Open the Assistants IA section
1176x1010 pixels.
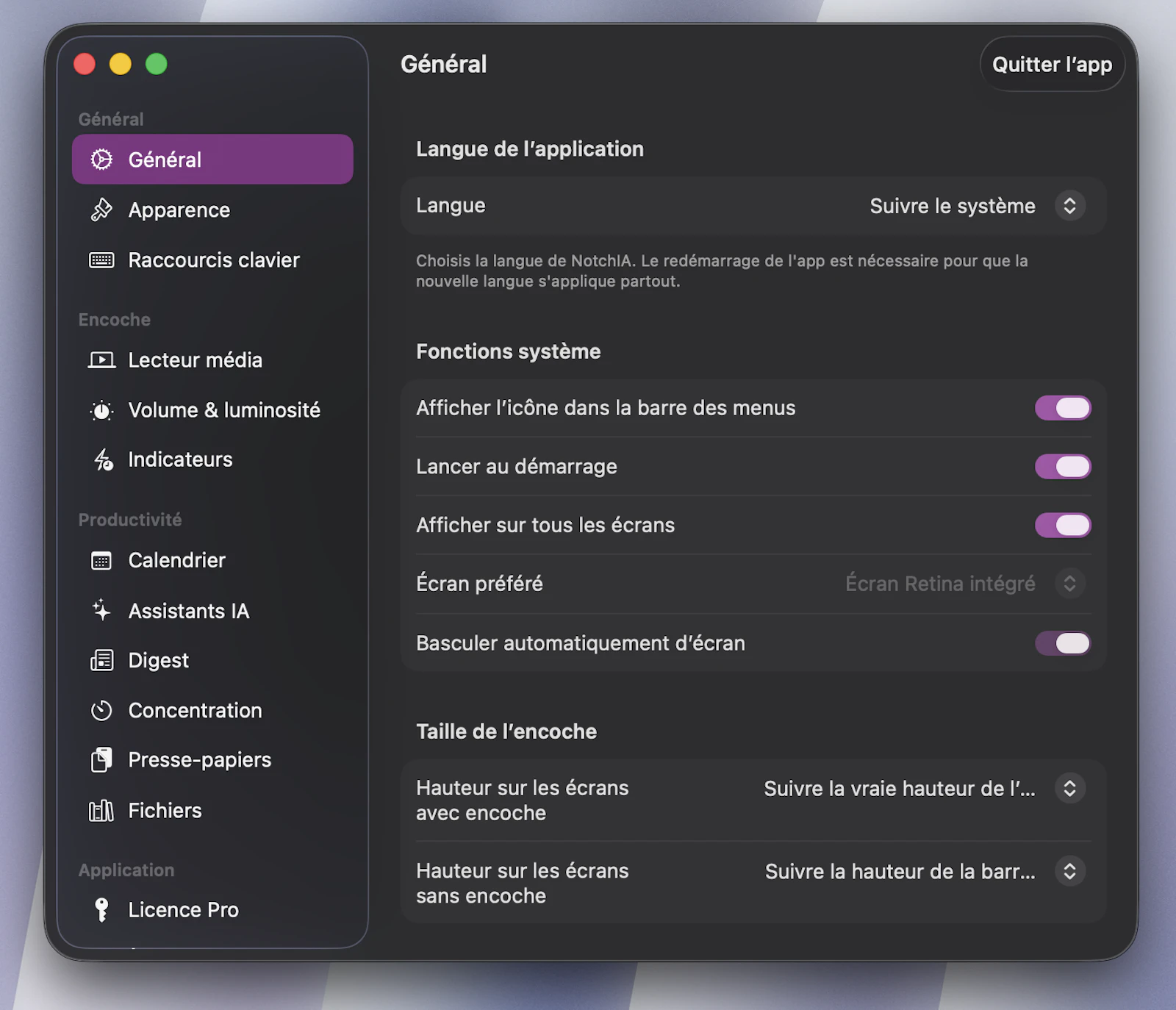212,611
